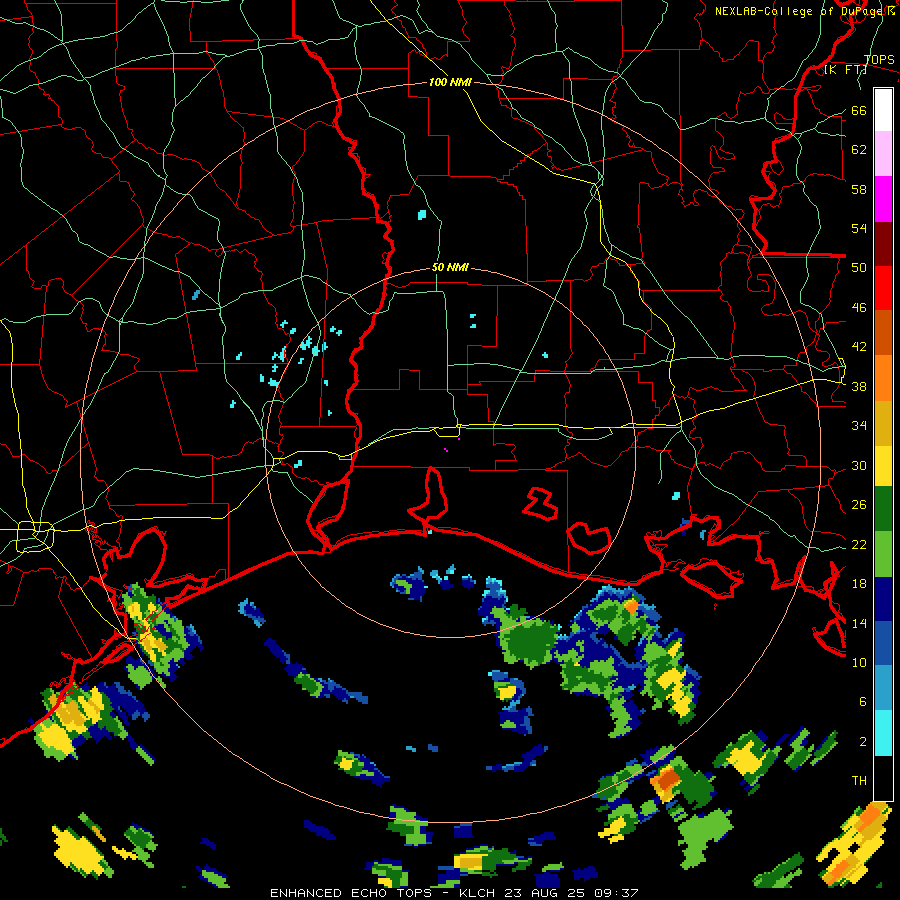Screen dimensions: 900x900
Task: Click the dark red legend swatch
Action: [883, 244]
